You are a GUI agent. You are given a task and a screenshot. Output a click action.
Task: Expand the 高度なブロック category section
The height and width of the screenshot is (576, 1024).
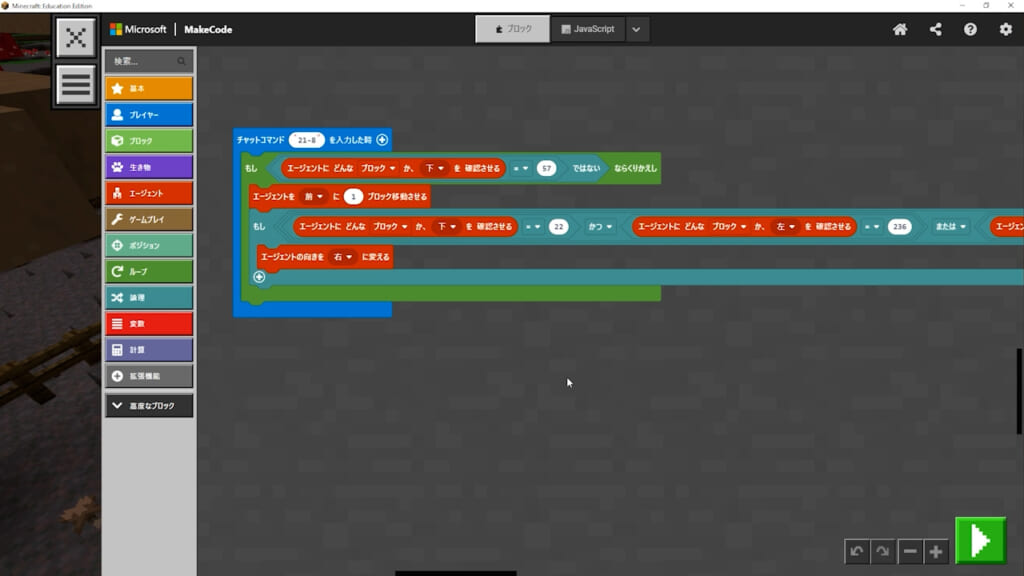click(149, 406)
